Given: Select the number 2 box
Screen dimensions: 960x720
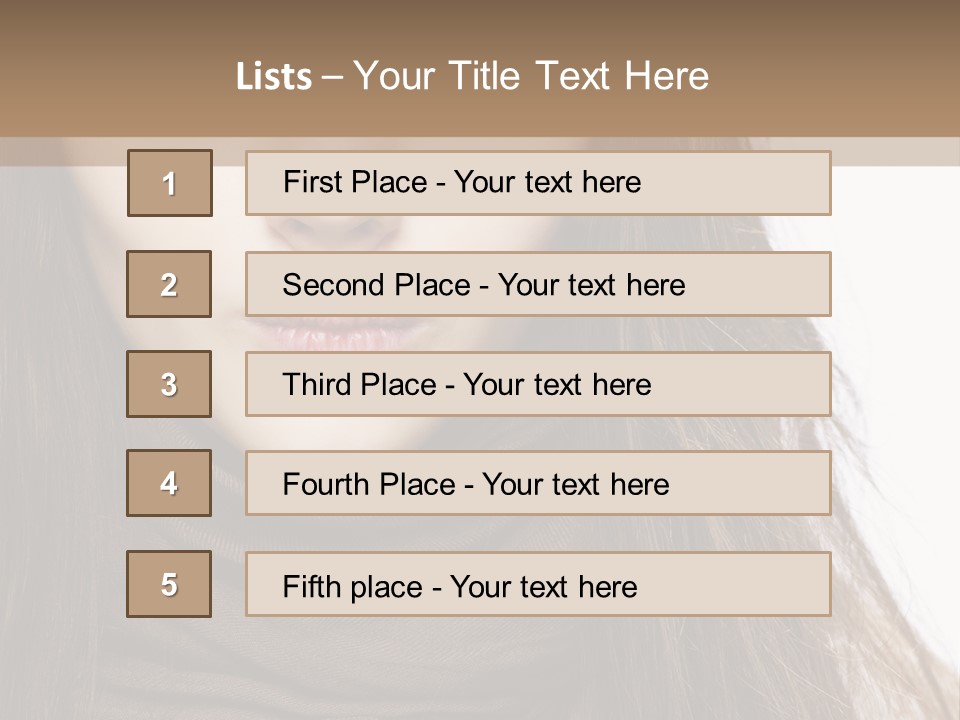Looking at the screenshot, I should (x=170, y=284).
